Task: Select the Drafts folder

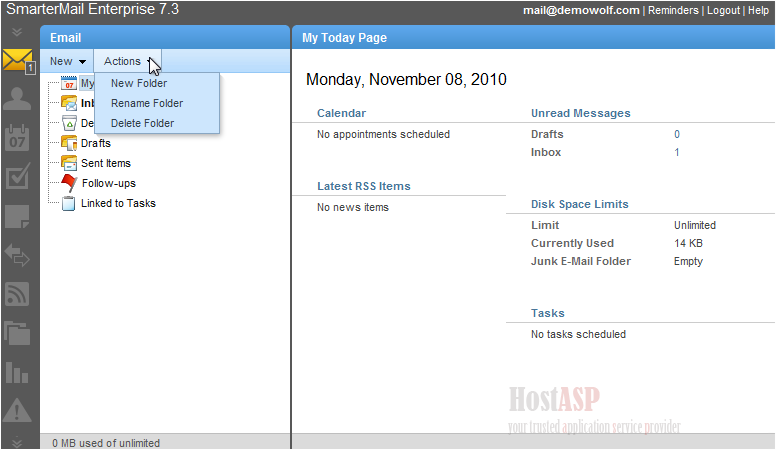Action: pos(96,143)
